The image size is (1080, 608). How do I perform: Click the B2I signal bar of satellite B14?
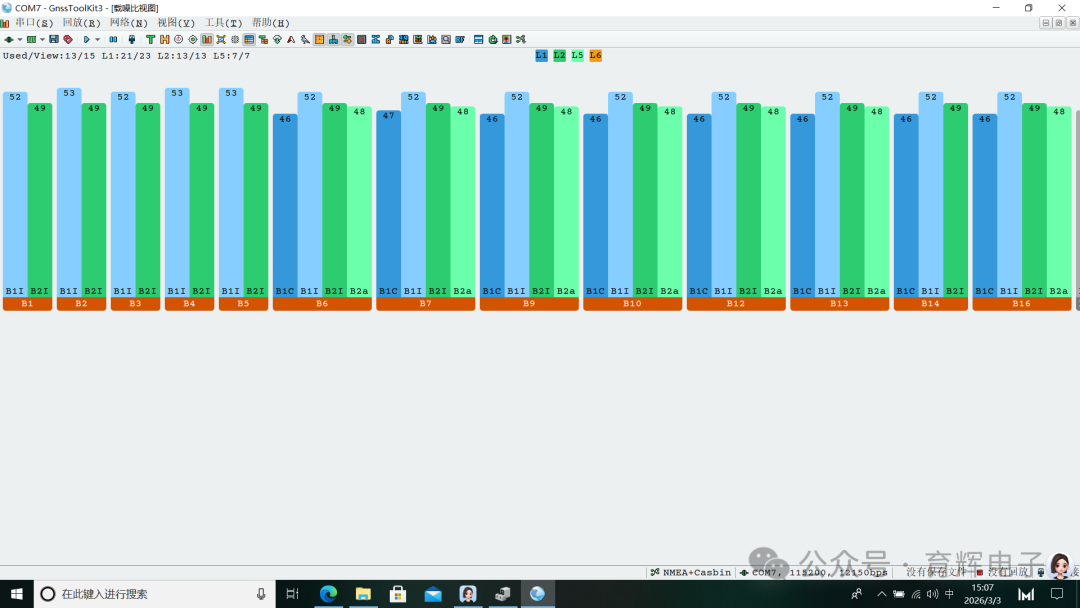click(x=955, y=200)
